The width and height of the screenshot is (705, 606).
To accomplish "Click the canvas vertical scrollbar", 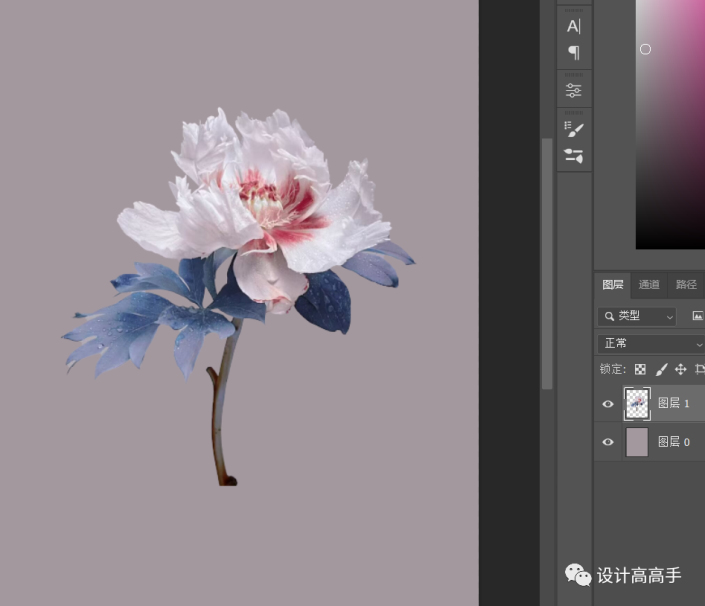I will tap(547, 263).
